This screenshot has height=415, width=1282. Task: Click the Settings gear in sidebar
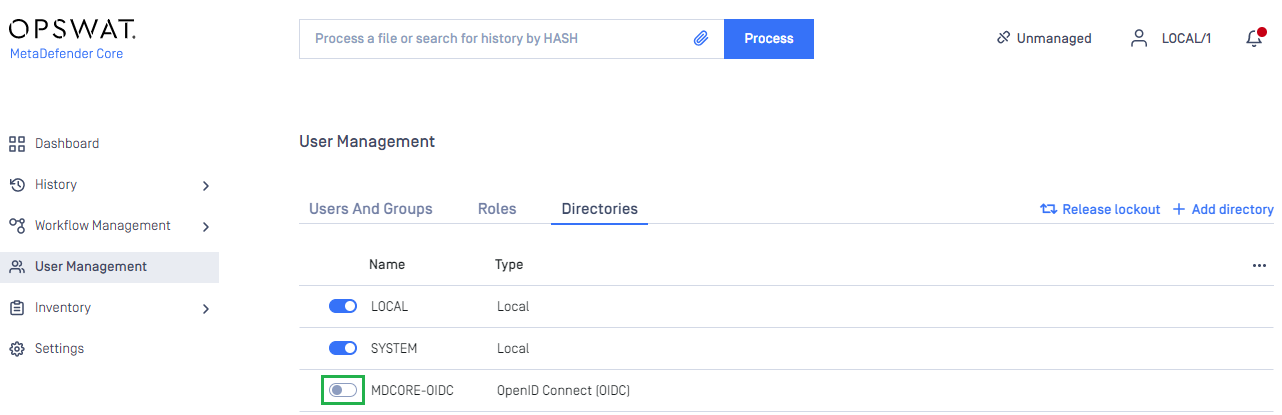[17, 349]
